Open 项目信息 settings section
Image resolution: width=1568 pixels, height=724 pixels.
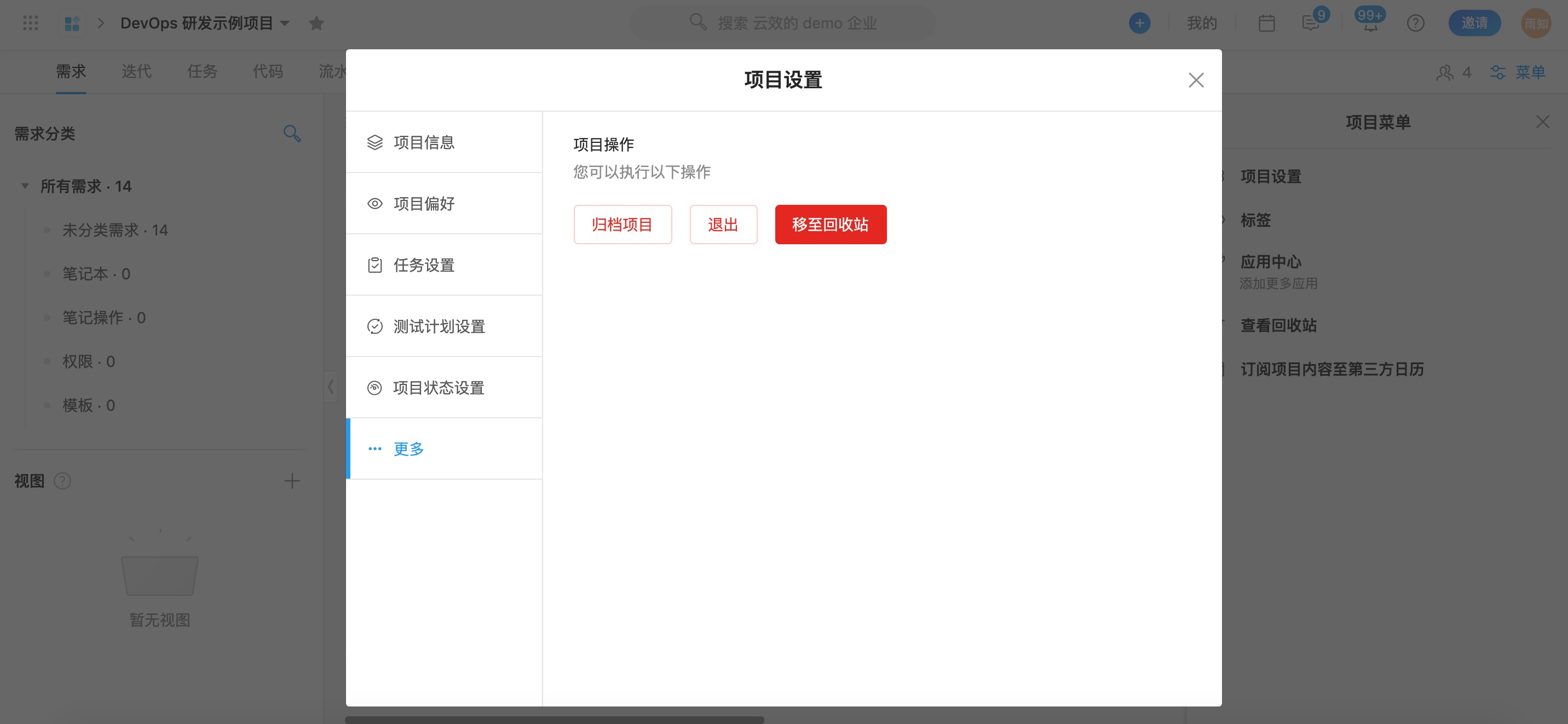(x=444, y=142)
